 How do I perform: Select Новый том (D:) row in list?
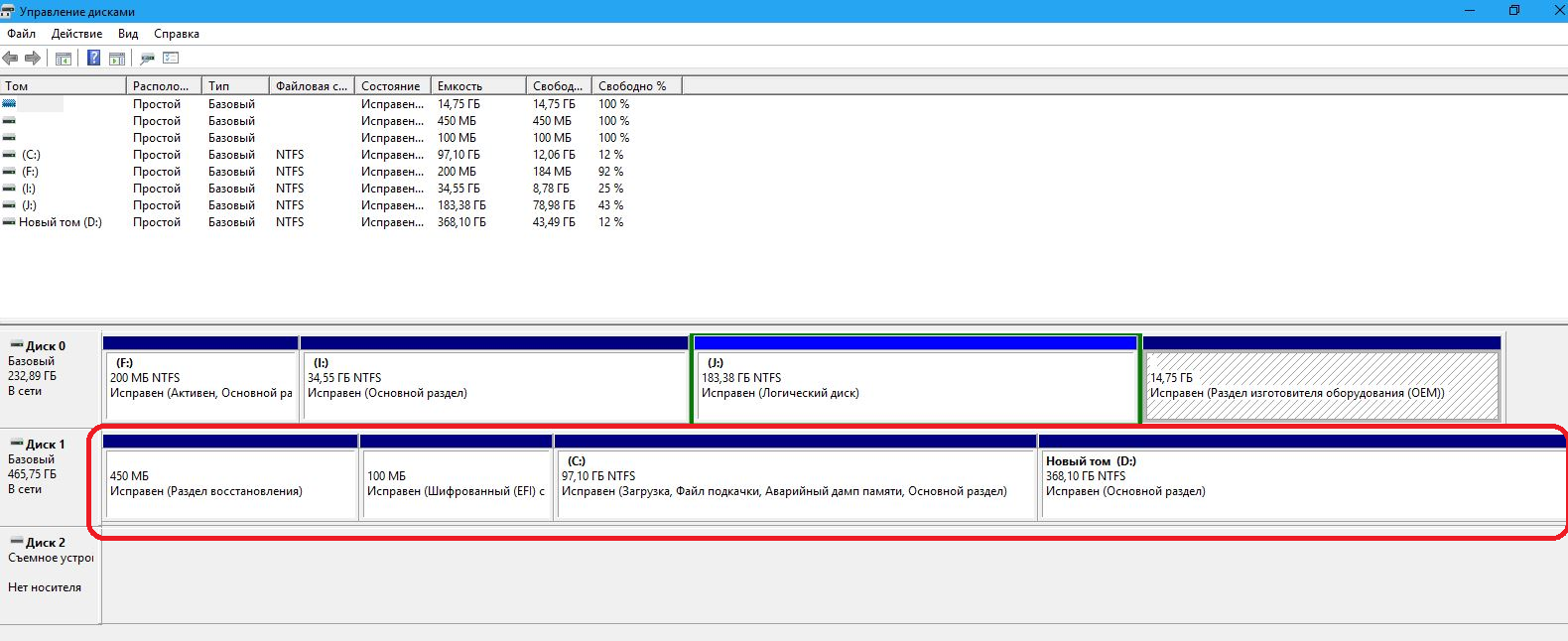pyautogui.click(x=60, y=222)
